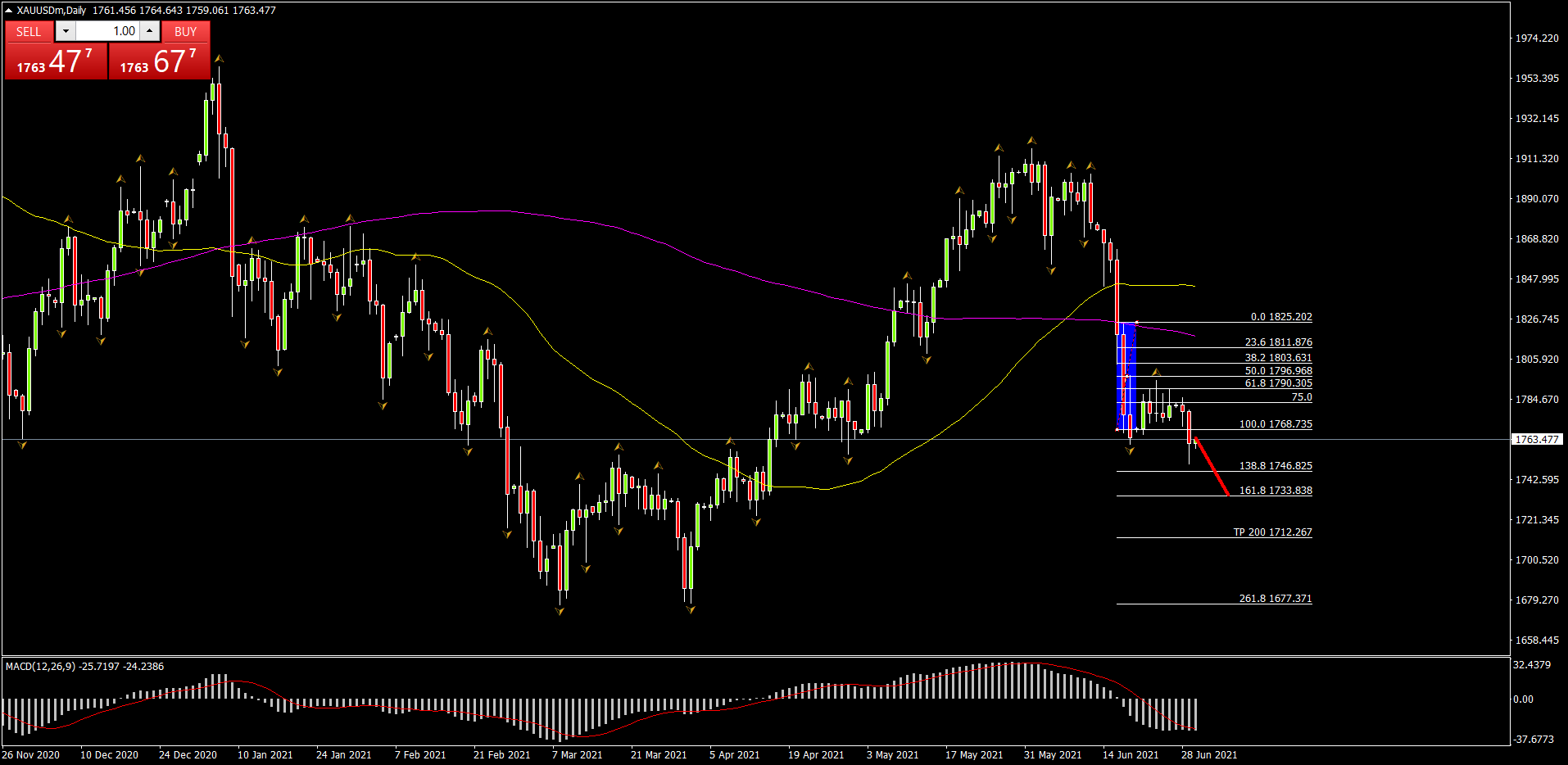The width and height of the screenshot is (1568, 765).
Task: Select the Fibonacci 161.8 1733.838 level label
Action: coord(1276,491)
